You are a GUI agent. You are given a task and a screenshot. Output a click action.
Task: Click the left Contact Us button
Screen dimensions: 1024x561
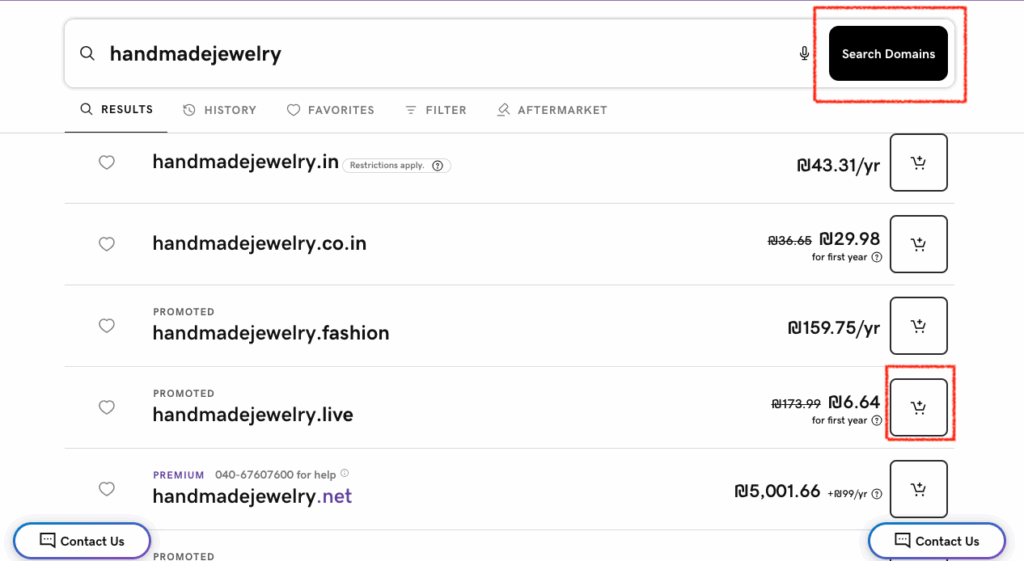click(82, 541)
